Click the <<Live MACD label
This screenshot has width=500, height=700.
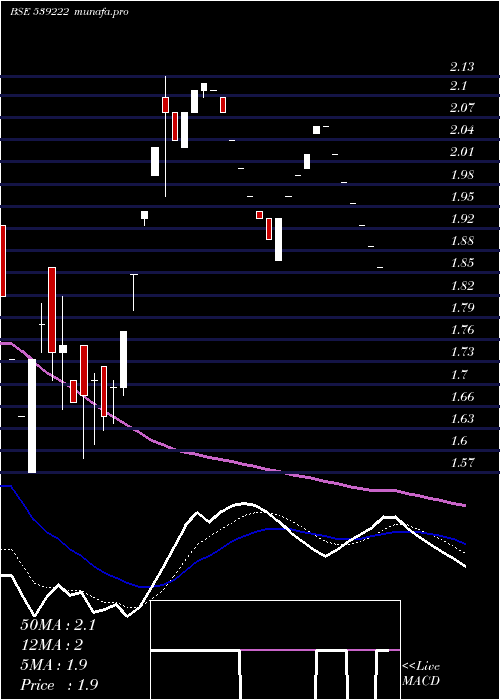(421, 674)
